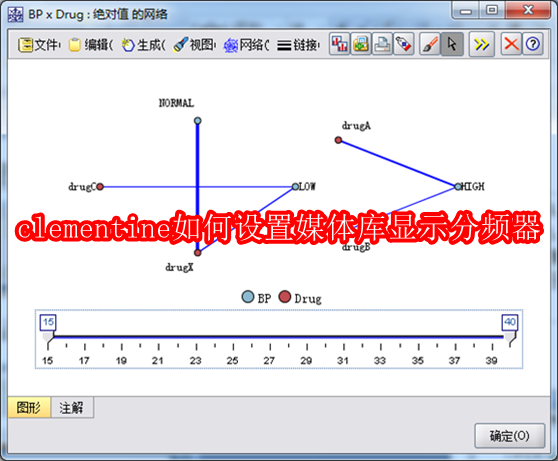Click the window title bar app icon

point(15,14)
